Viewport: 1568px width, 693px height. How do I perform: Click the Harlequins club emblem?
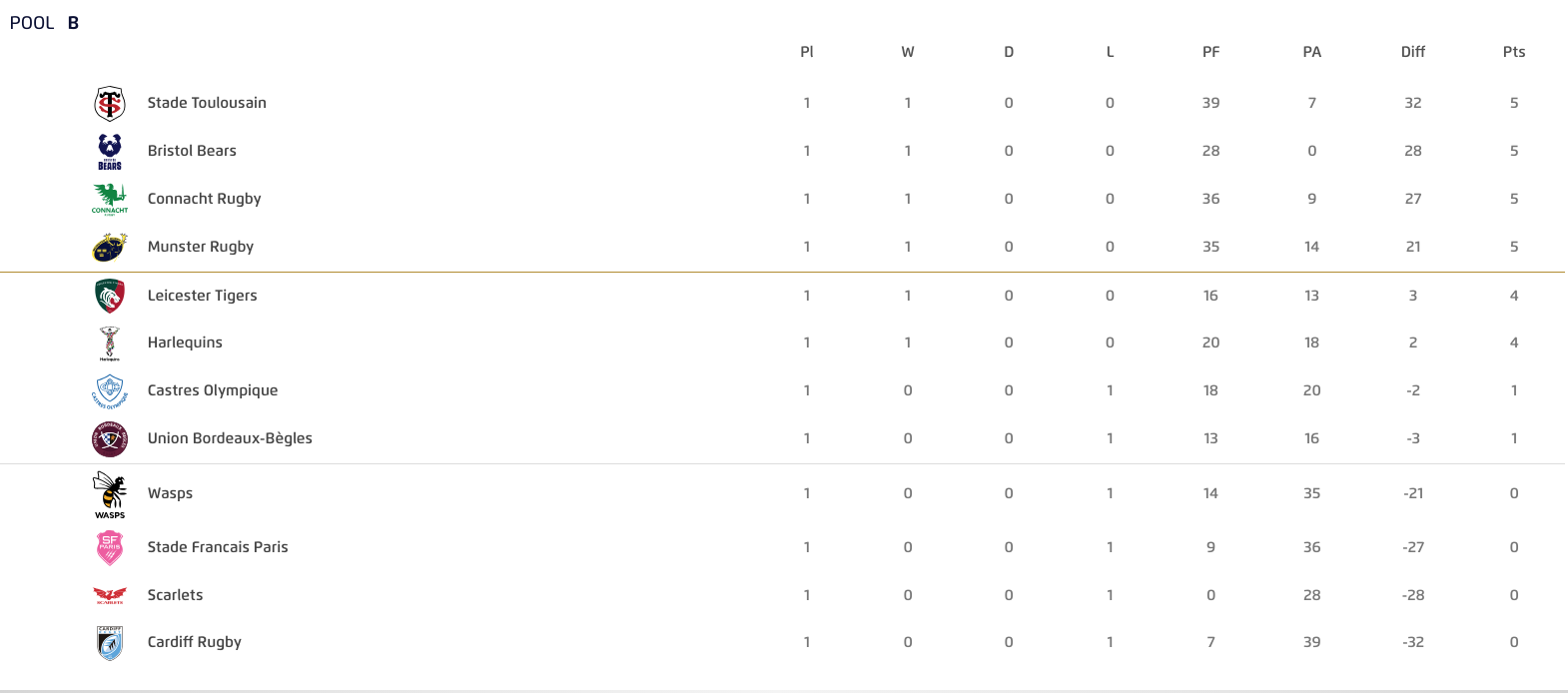(110, 343)
